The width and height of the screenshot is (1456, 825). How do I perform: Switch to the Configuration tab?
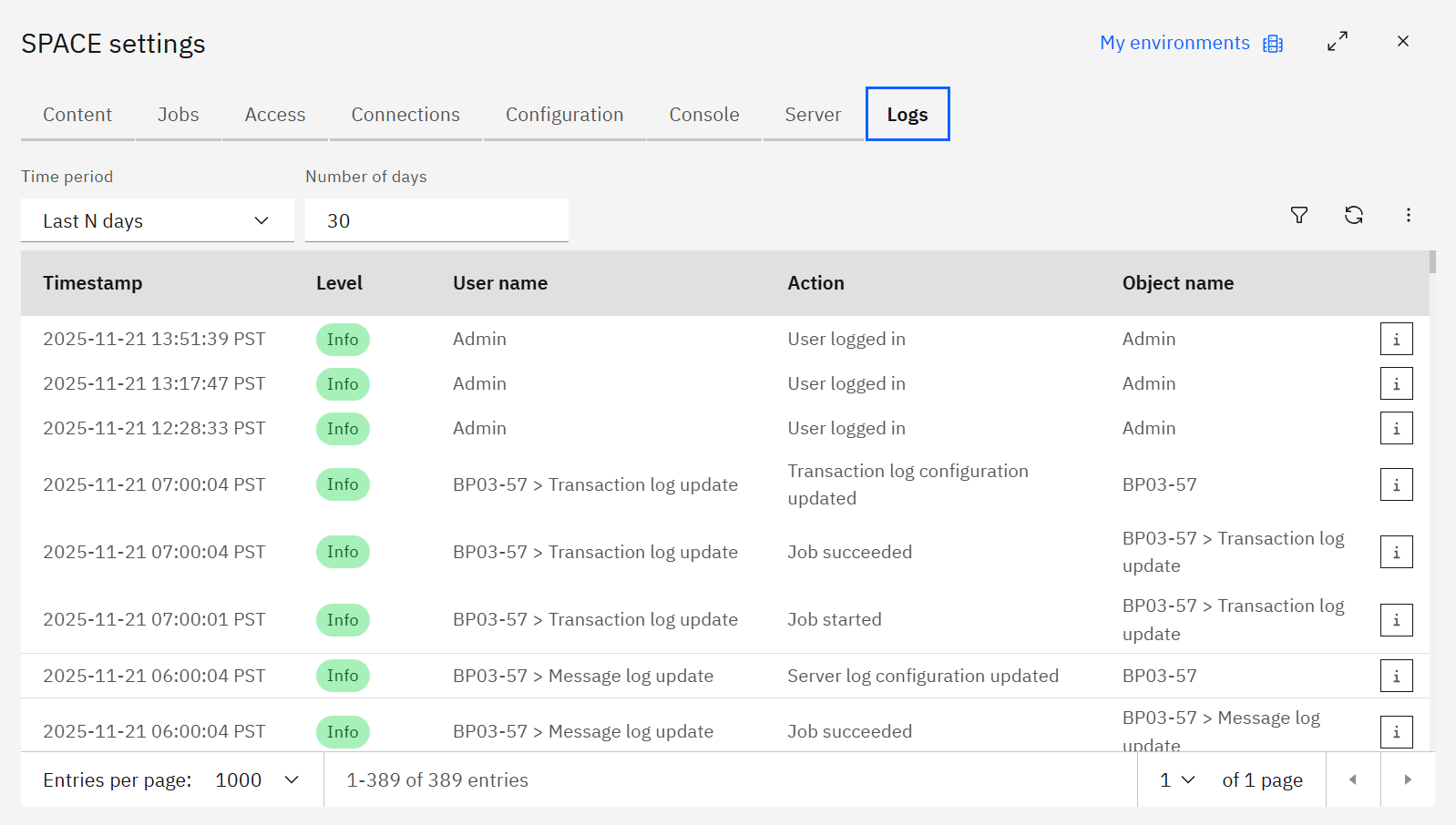coord(564,115)
